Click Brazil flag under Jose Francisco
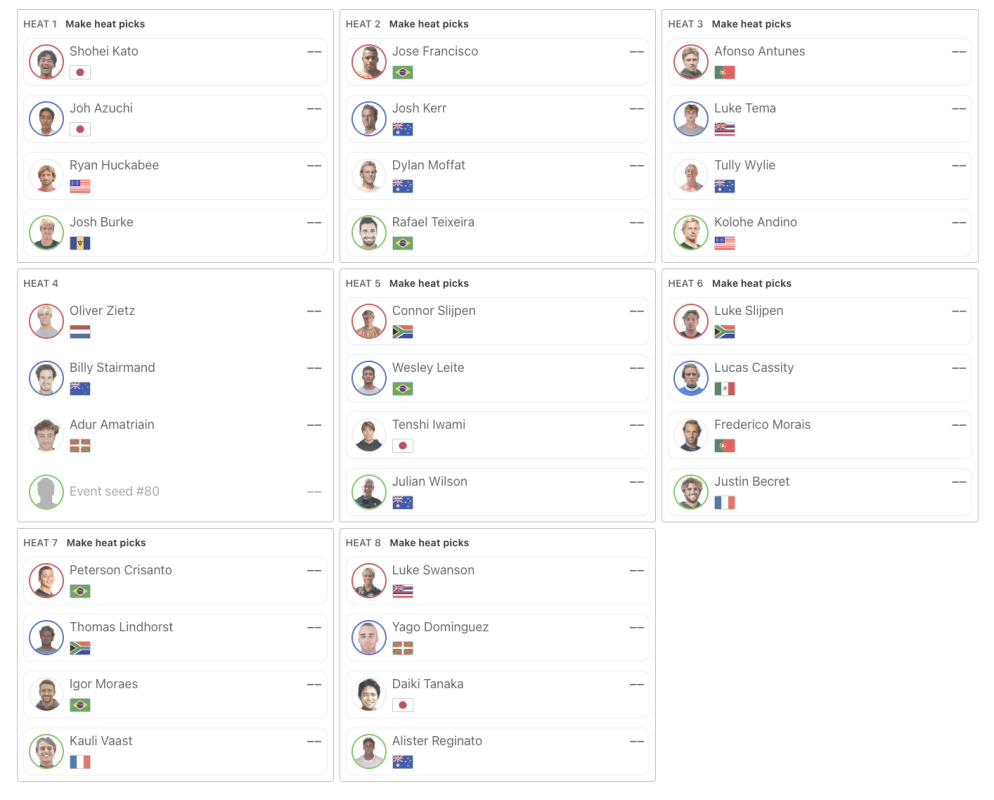This screenshot has width=994, height=800. pos(402,72)
